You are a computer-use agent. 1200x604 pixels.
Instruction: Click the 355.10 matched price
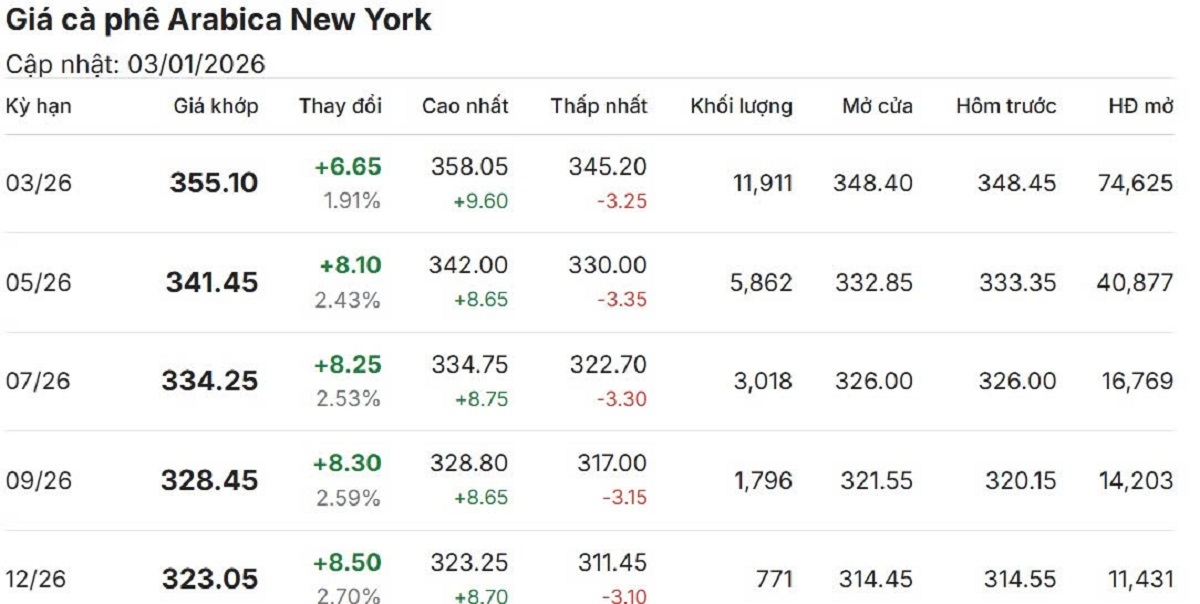(214, 183)
